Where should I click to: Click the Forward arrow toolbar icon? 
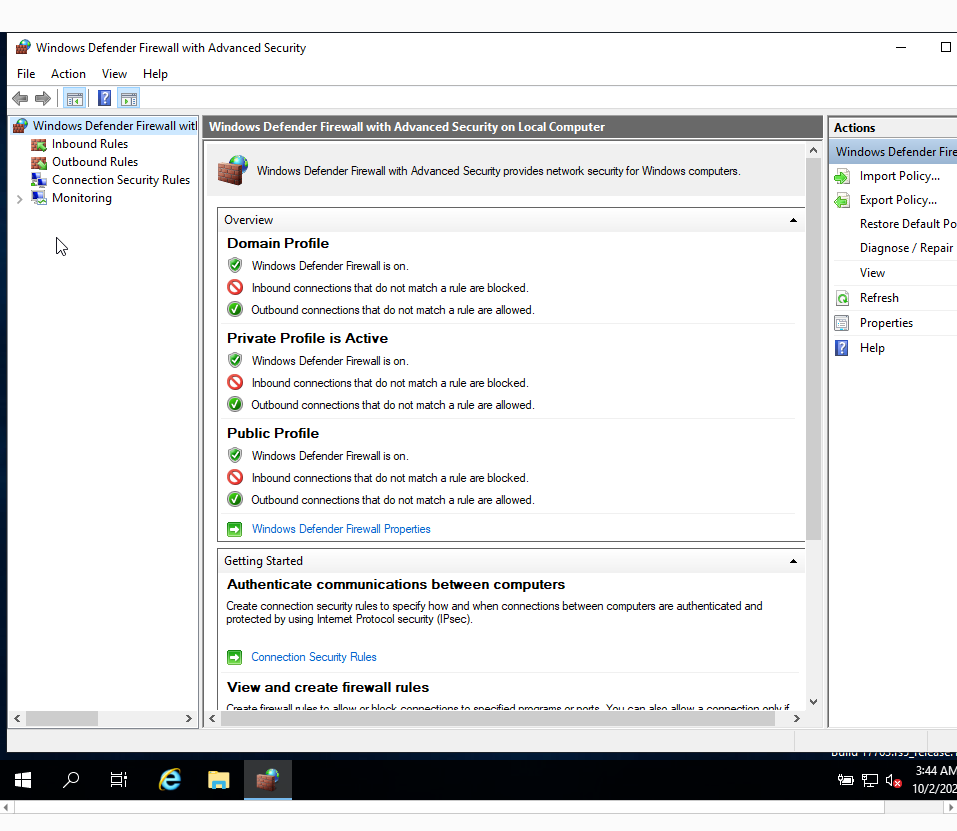coord(43,98)
